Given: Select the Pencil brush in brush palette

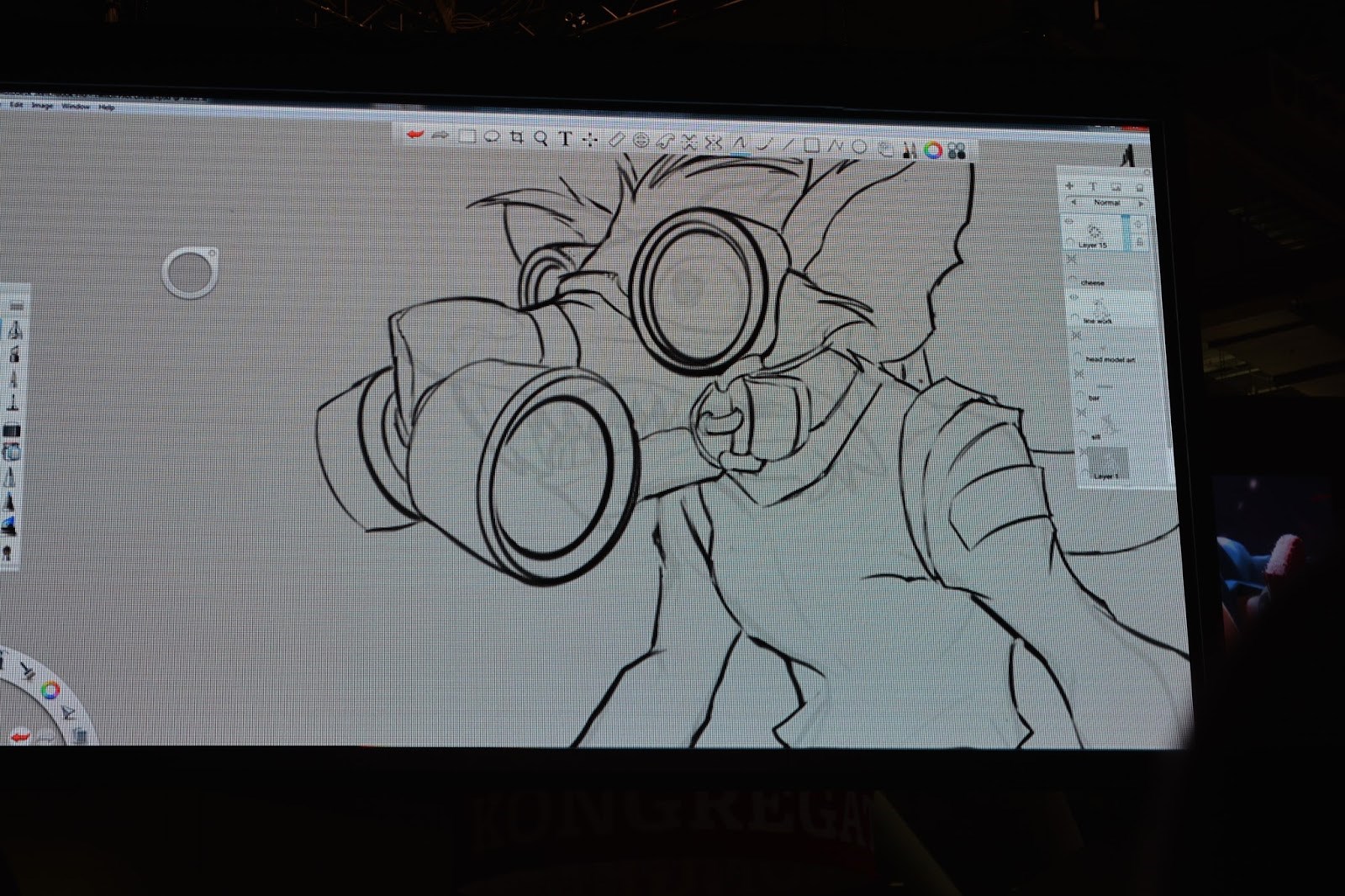Looking at the screenshot, I should click(x=13, y=329).
